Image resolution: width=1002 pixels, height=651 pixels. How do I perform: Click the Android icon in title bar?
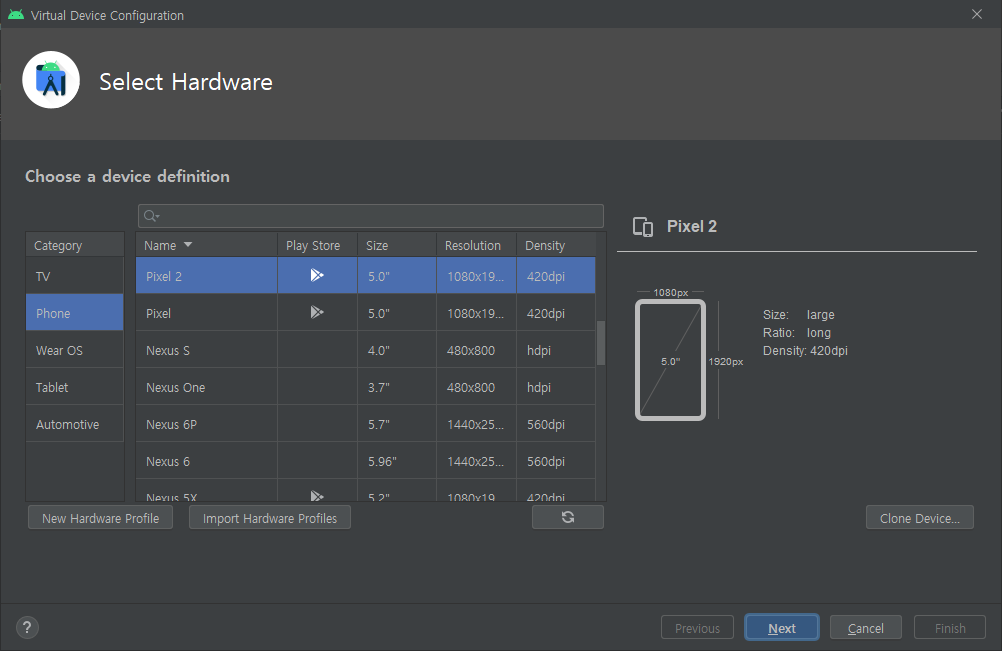tap(16, 15)
